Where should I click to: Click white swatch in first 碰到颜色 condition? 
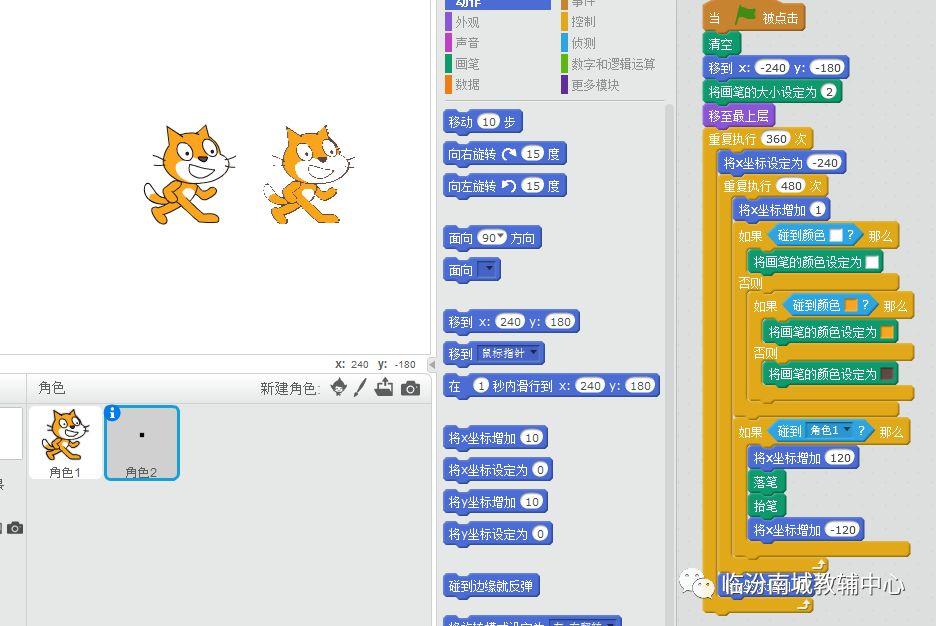[x=836, y=235]
